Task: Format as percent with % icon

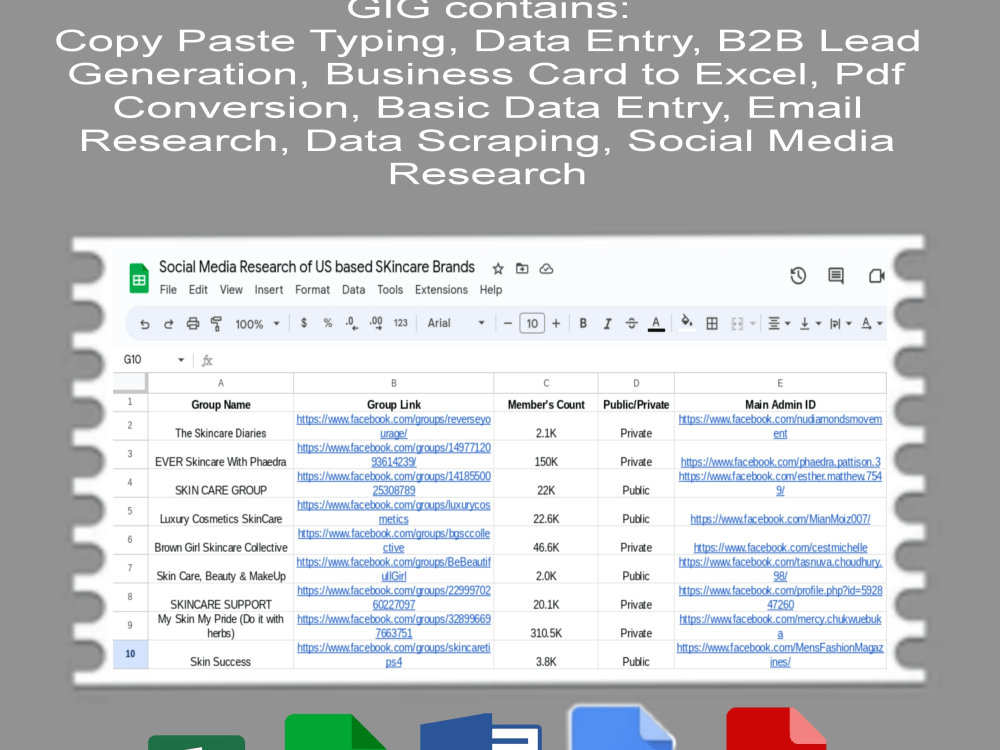Action: click(327, 323)
